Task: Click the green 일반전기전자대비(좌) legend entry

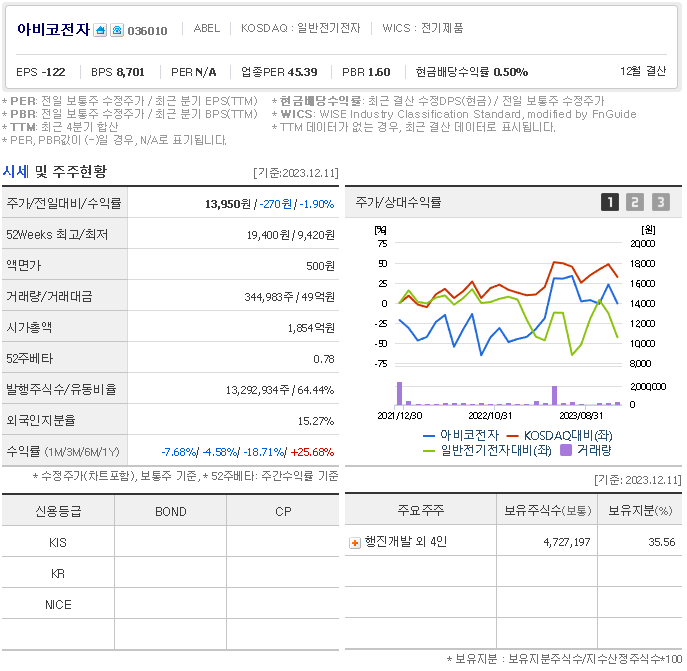Action: (x=487, y=450)
